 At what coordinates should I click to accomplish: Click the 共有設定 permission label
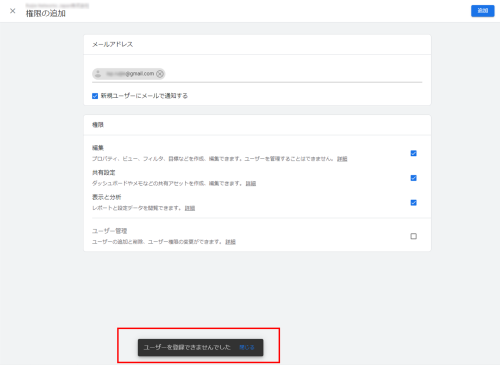coord(104,173)
